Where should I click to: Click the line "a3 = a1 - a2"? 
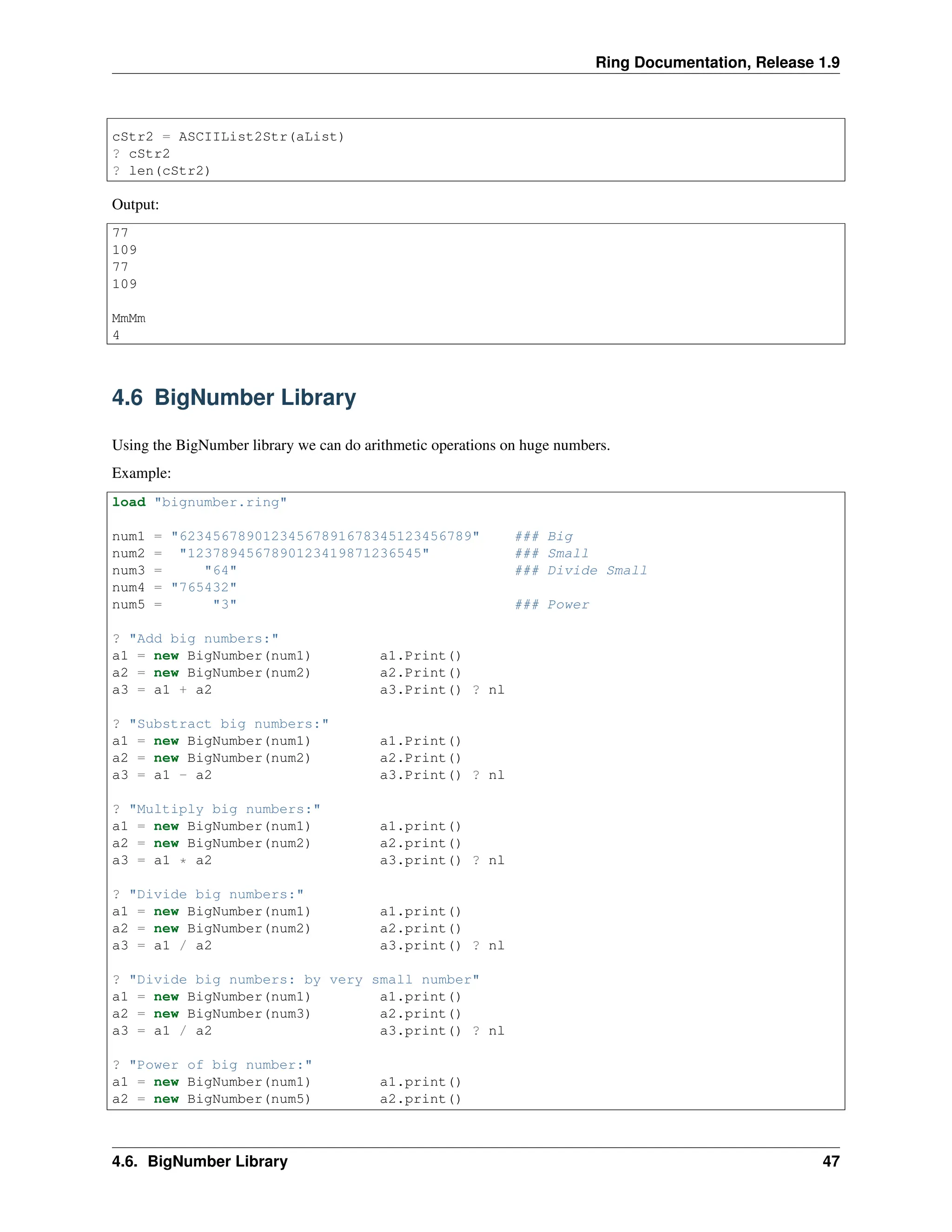[x=162, y=775]
